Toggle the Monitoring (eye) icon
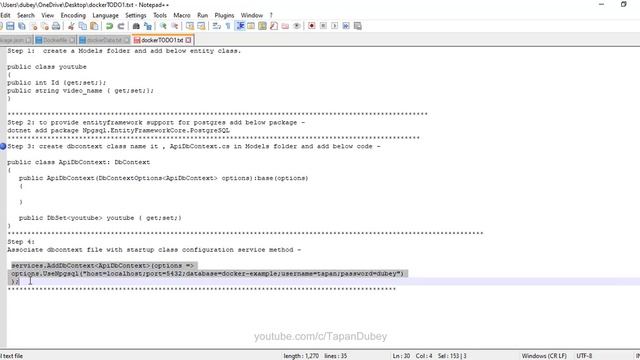The image size is (640, 360). 297,26
